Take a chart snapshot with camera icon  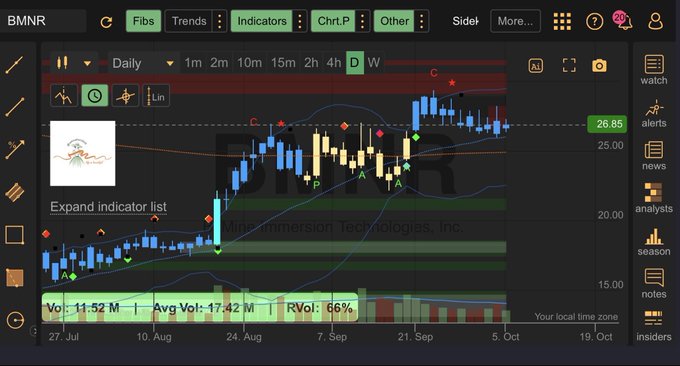point(599,66)
